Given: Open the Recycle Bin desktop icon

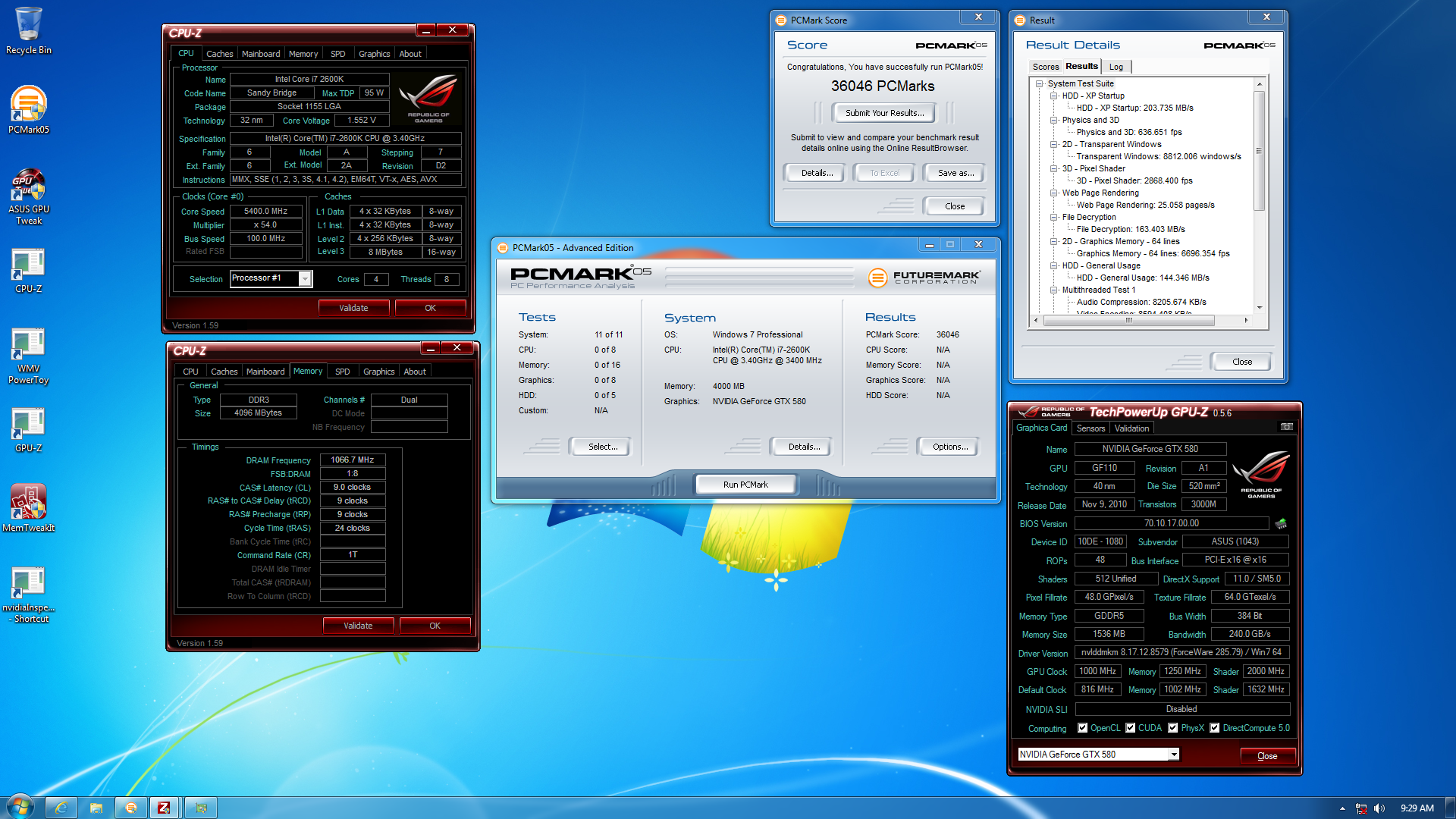Looking at the screenshot, I should click(28, 30).
